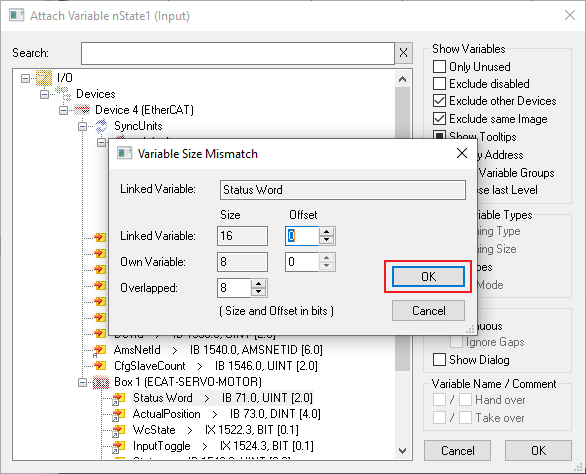Toggle the Exclude disabled checkbox
Image resolution: width=586 pixels, height=474 pixels.
440,83
